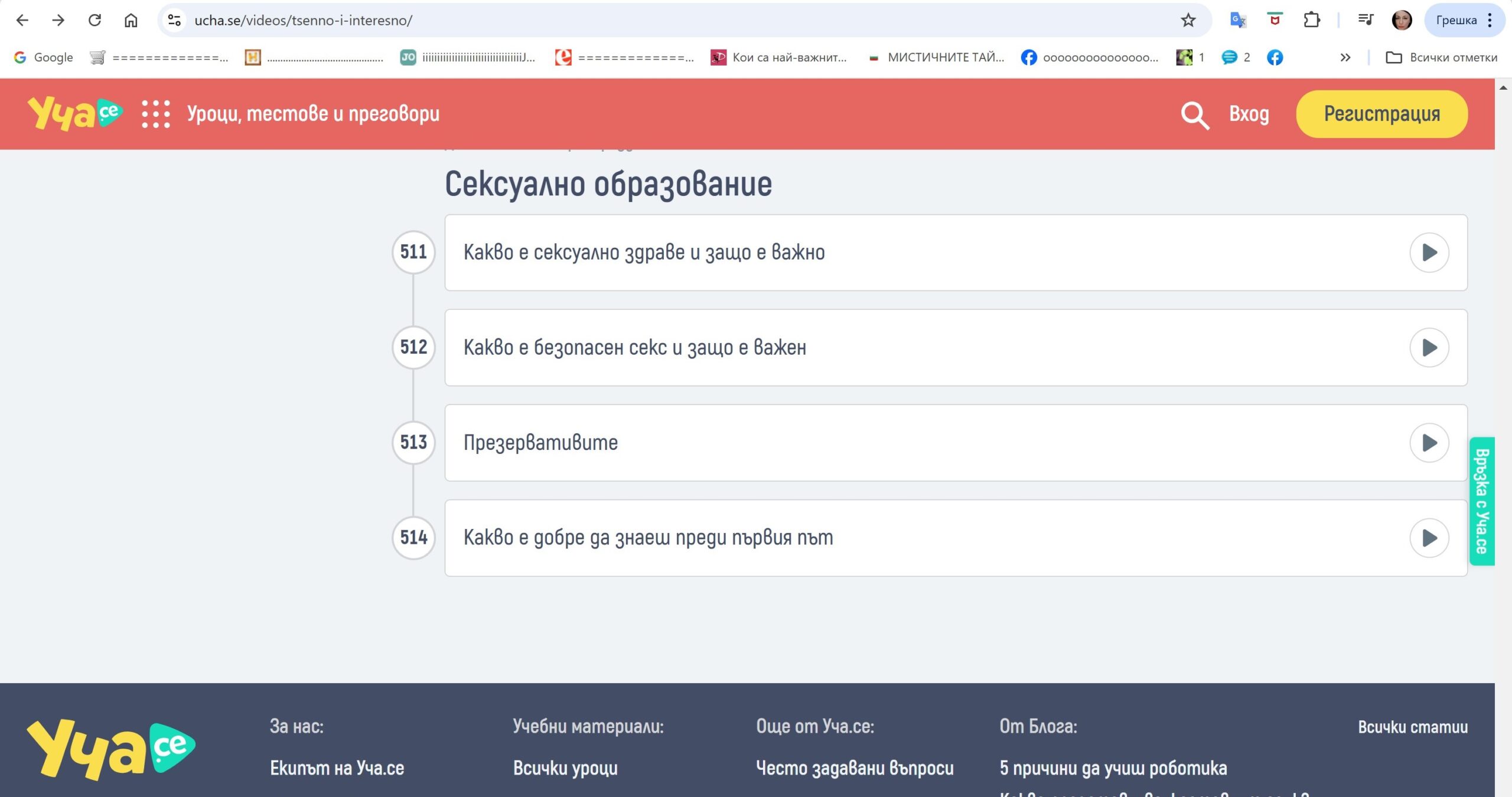Open the dotted grid lessons menu
The width and height of the screenshot is (1512, 797).
point(156,114)
